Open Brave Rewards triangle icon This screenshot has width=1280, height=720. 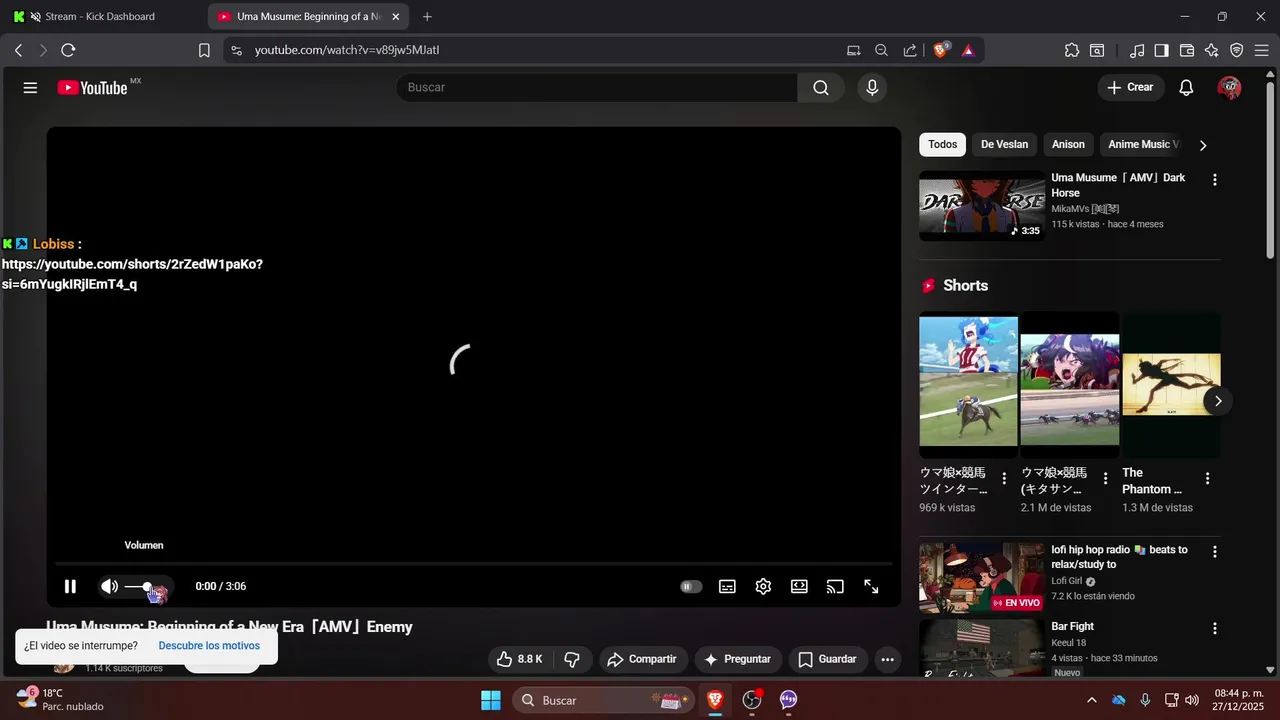pyautogui.click(x=968, y=50)
